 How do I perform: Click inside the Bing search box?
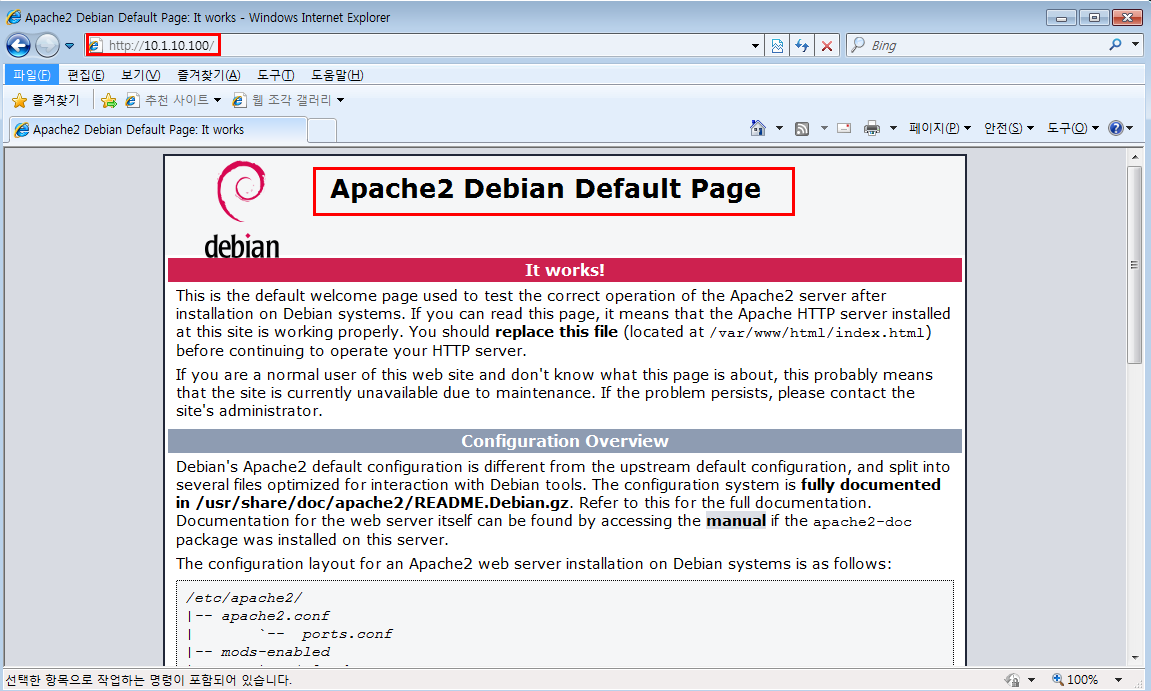[984, 46]
